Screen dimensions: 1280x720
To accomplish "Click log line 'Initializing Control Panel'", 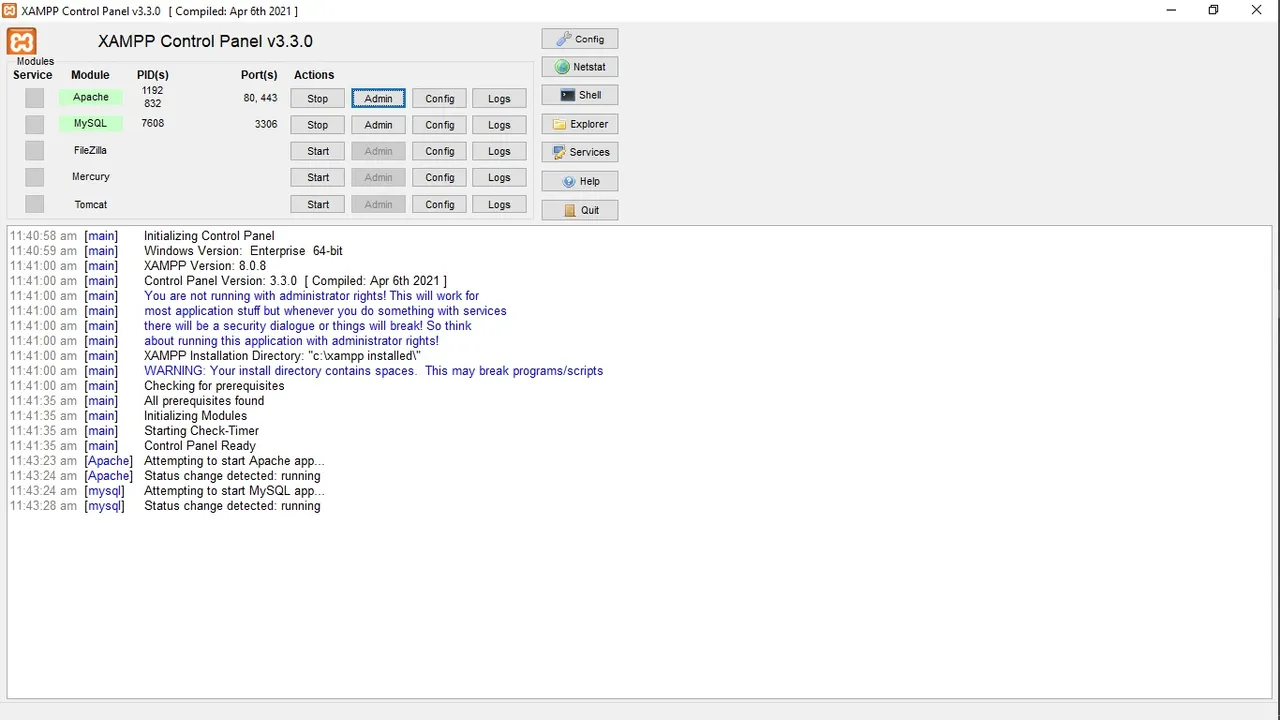I will click(x=209, y=236).
